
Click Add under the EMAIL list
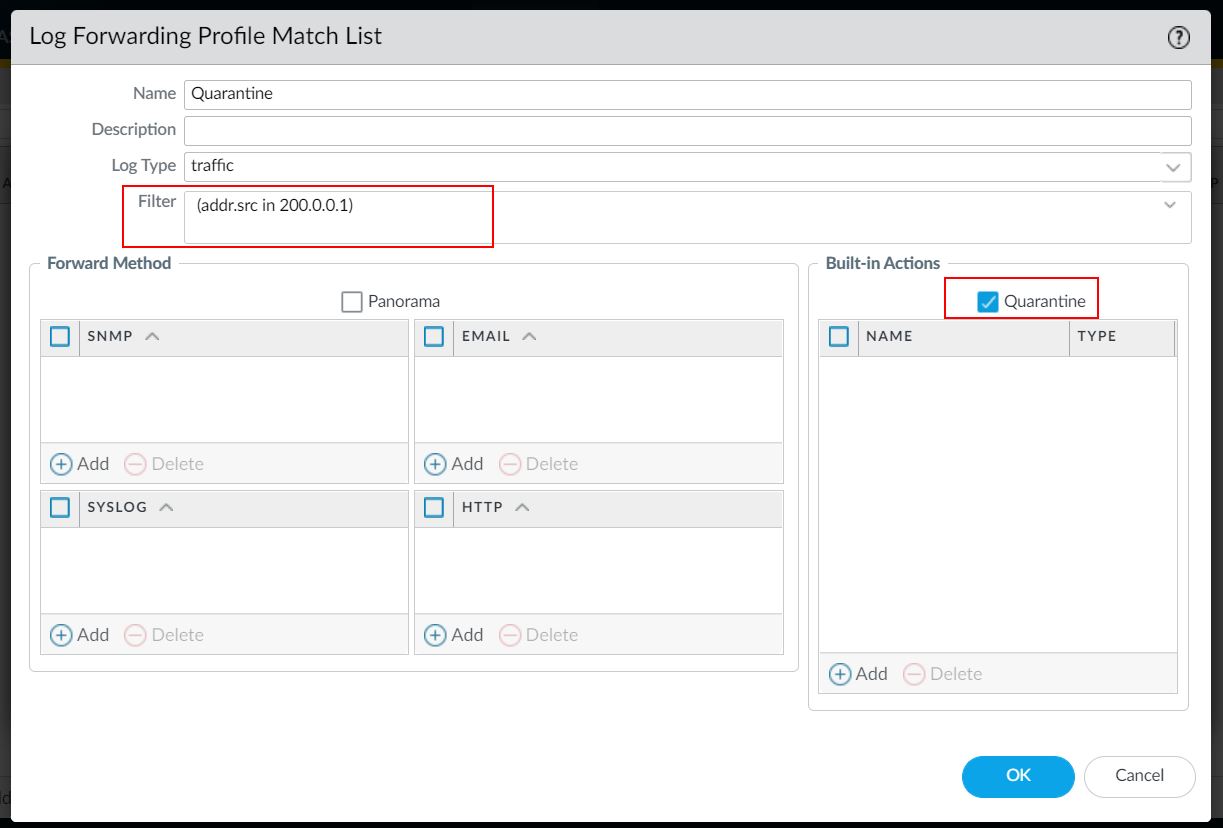click(x=454, y=464)
